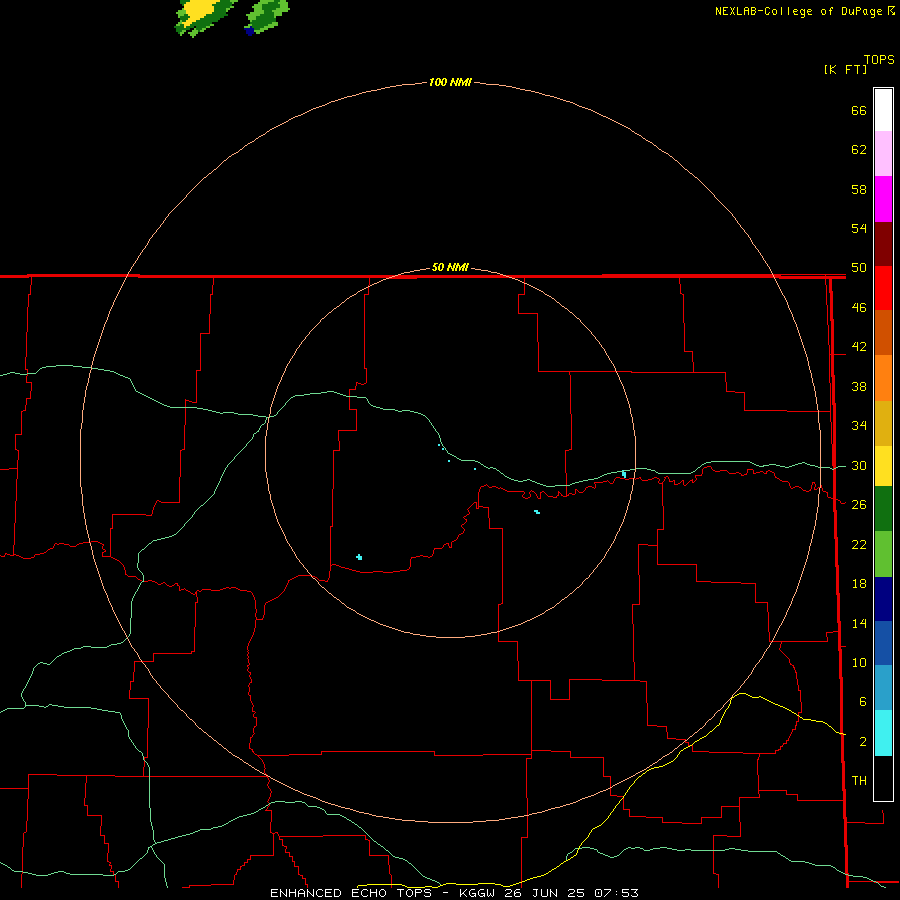Click the "TOPS" legend heading
Screen dimensions: 900x900
879,60
